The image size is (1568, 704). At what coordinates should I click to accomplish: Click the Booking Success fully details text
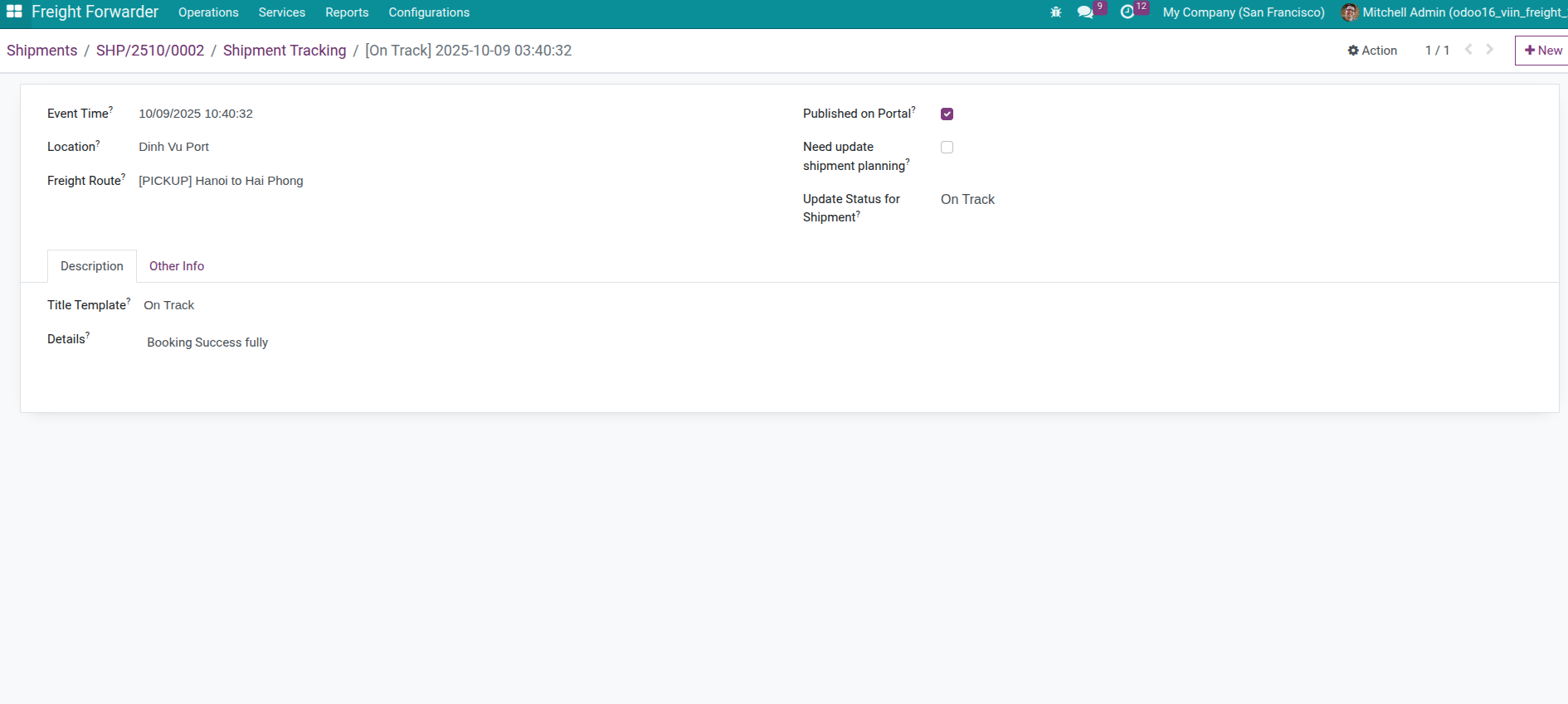[x=207, y=342]
